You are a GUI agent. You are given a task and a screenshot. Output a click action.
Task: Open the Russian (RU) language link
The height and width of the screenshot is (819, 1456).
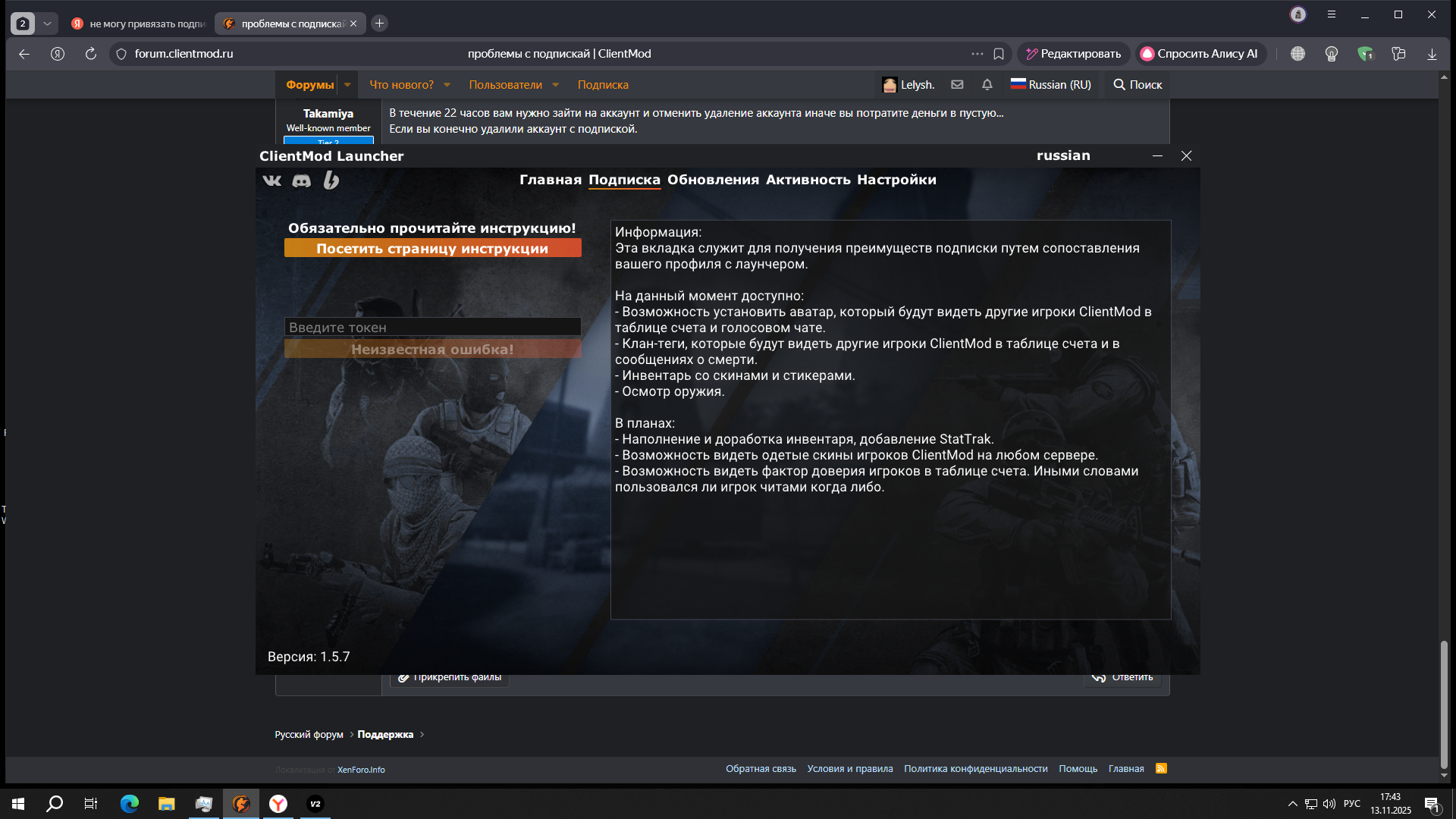coord(1051,85)
